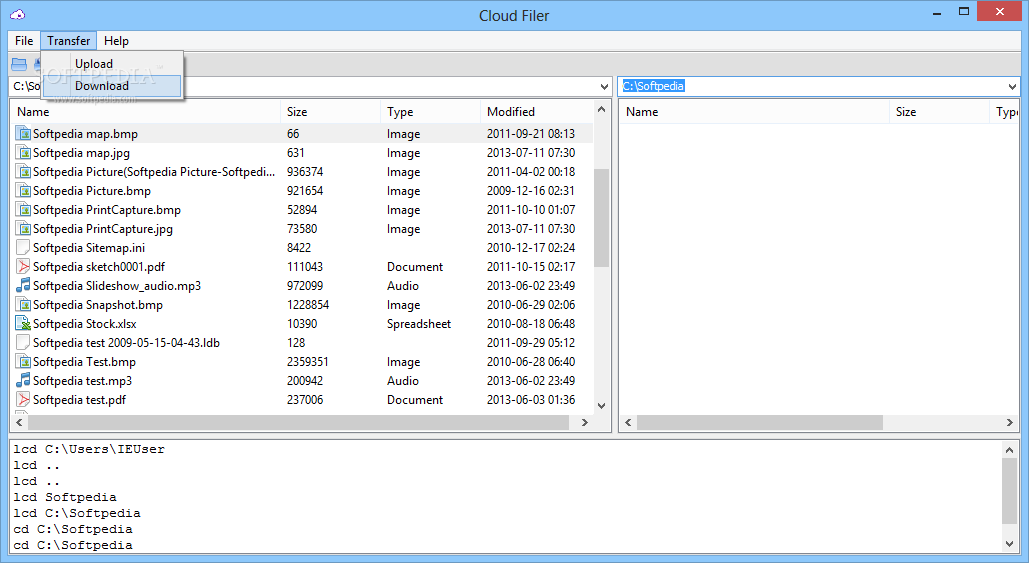This screenshot has width=1029, height=563.
Task: Select the Softpedia Stock.xlsx filename
Action: [85, 324]
